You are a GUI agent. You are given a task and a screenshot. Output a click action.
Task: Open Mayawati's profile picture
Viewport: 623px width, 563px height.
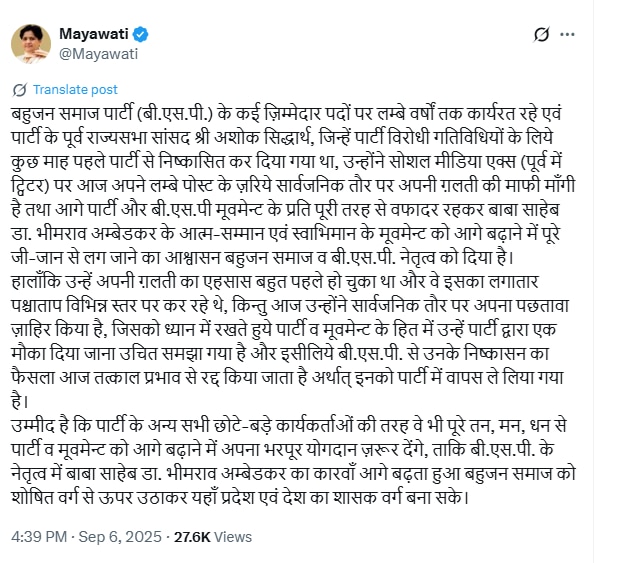pyautogui.click(x=31, y=45)
